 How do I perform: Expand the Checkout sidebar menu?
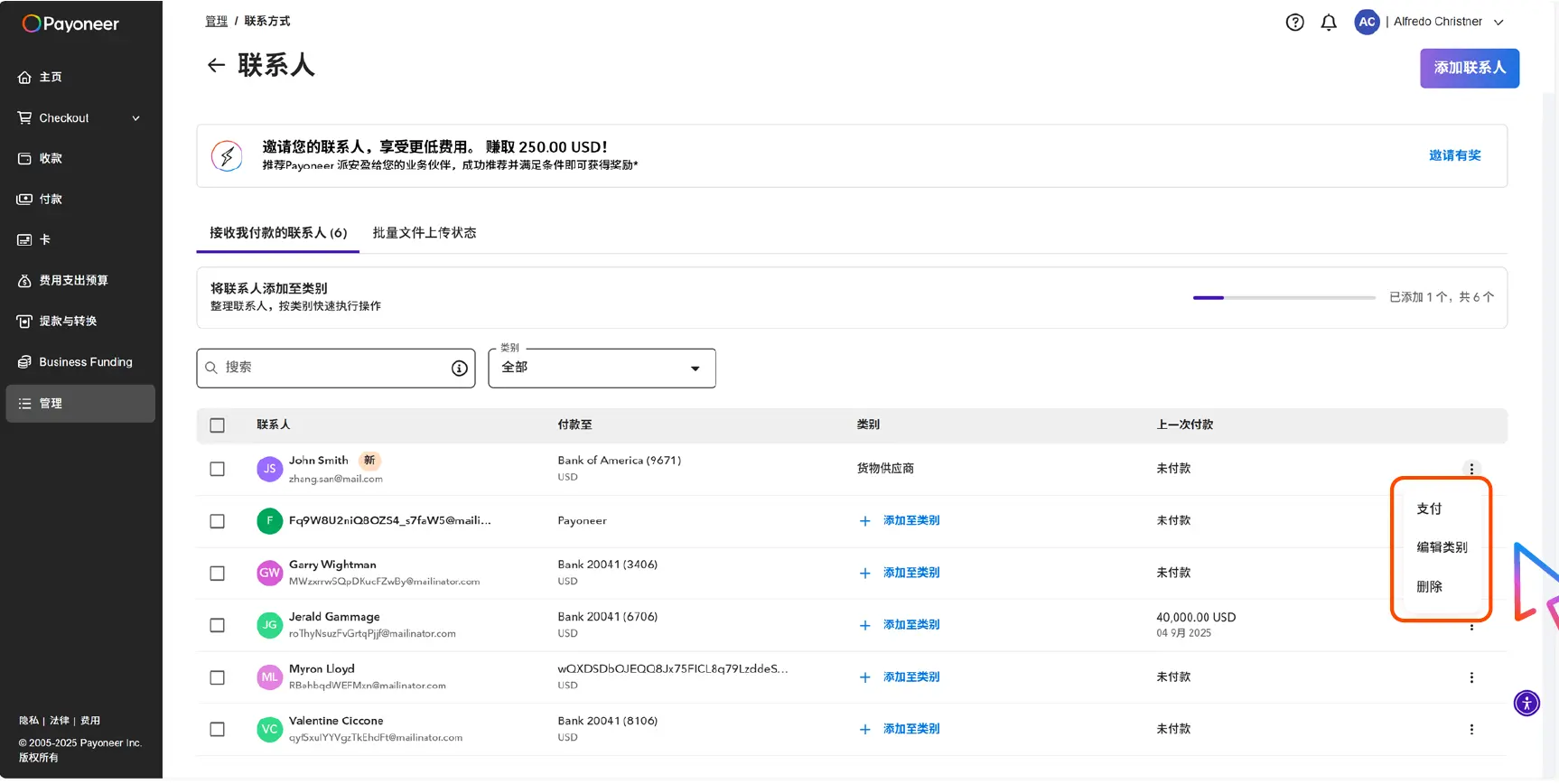tap(136, 118)
